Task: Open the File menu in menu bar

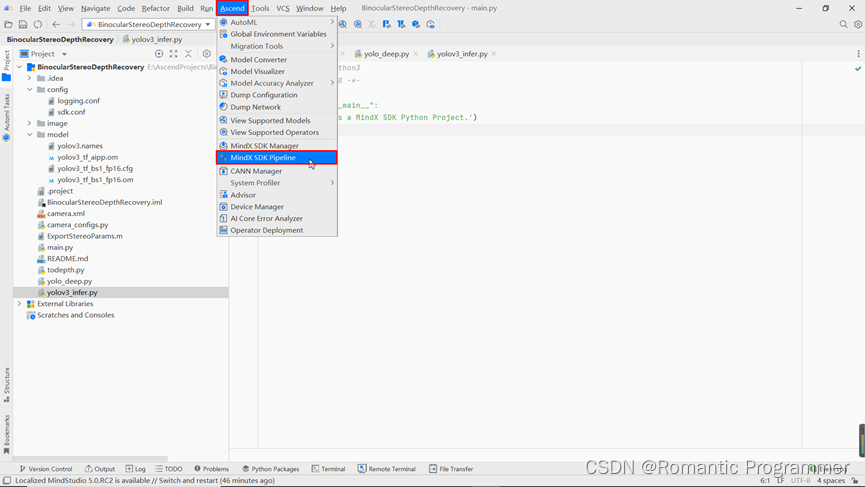Action: [x=25, y=8]
